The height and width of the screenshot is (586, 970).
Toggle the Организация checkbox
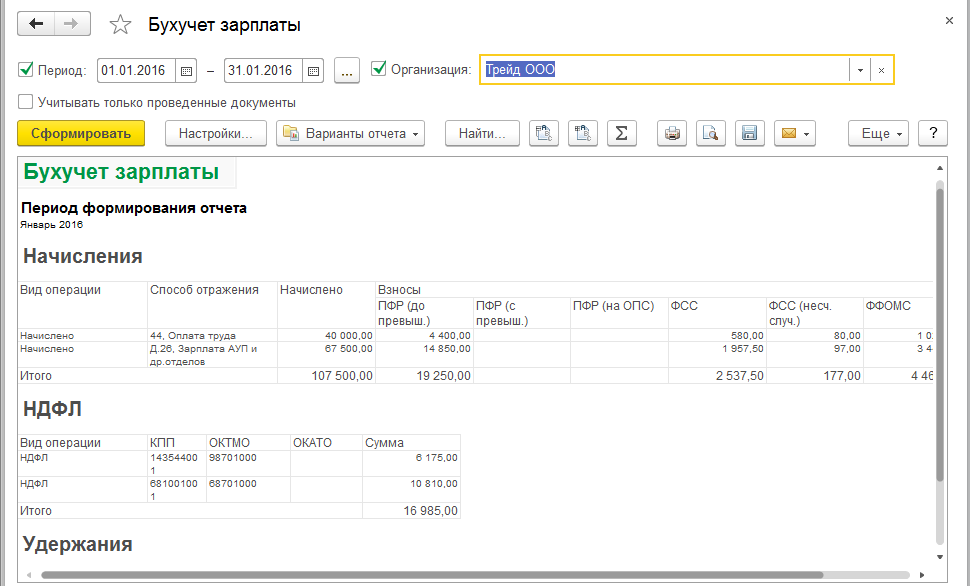pos(378,69)
